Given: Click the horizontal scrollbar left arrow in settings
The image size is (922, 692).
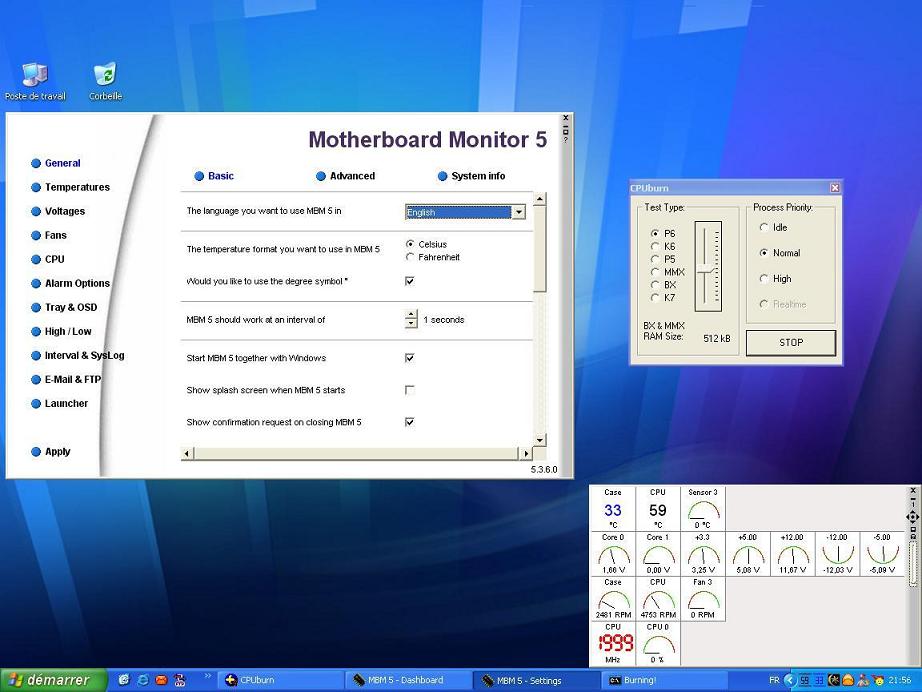Looking at the screenshot, I should coord(187,453).
